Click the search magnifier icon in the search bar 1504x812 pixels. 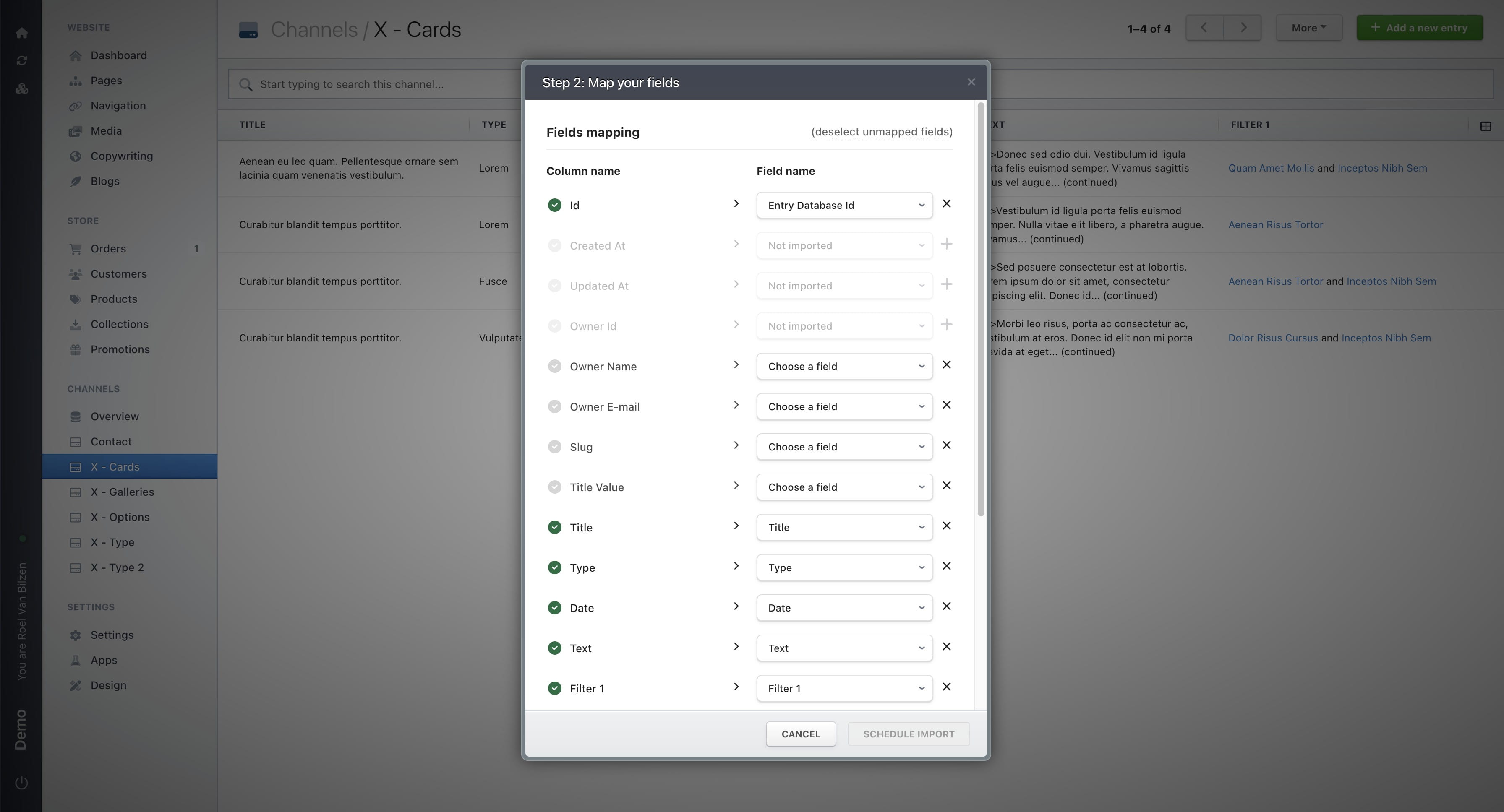246,84
